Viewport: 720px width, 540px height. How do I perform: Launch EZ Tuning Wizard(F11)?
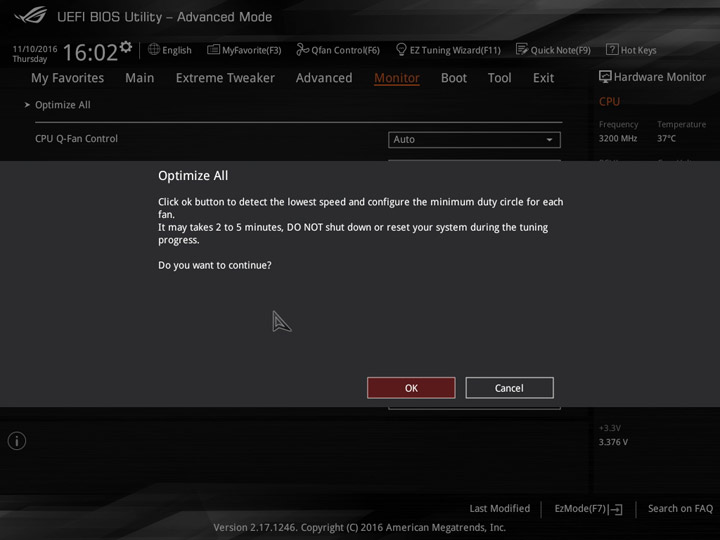[x=455, y=50]
